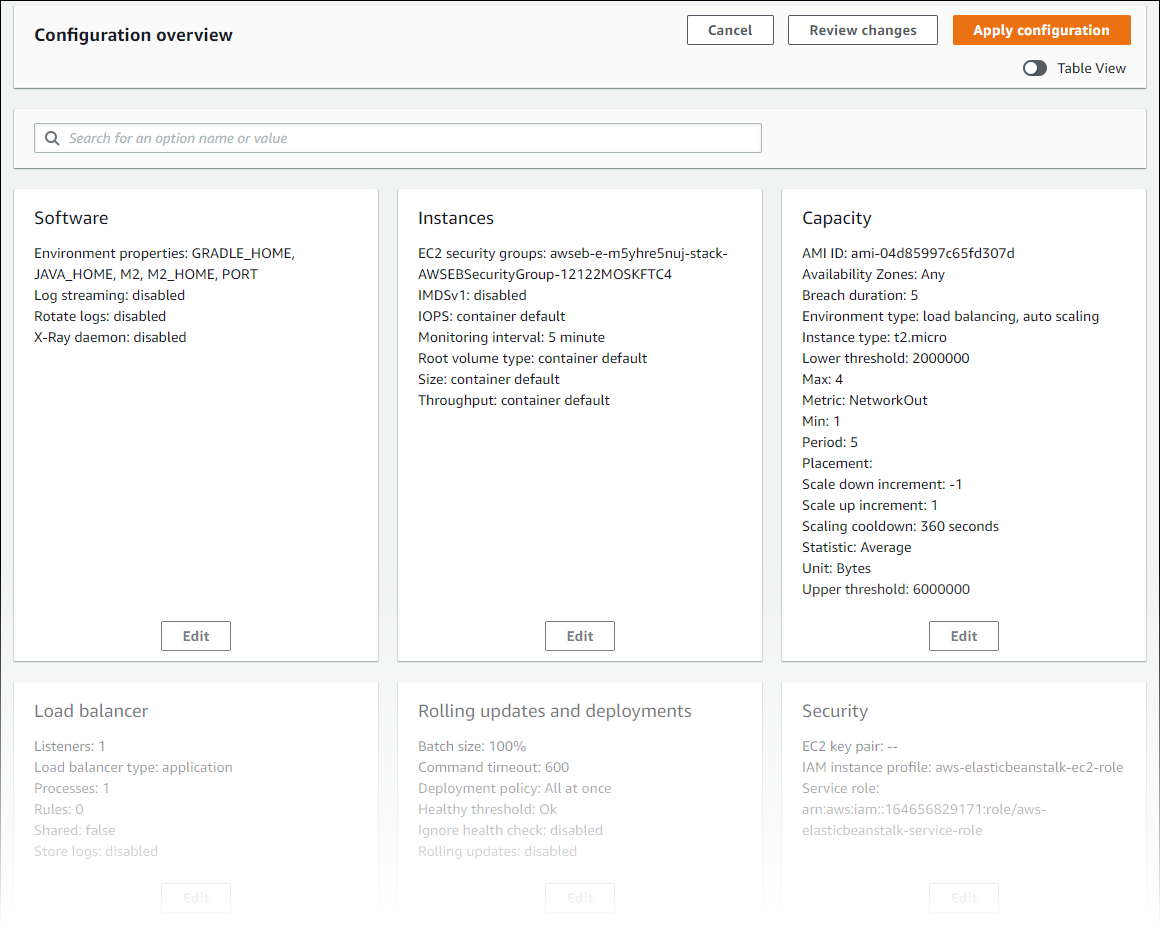Select the Load balancer heading
The width and height of the screenshot is (1160, 928).
point(91,711)
